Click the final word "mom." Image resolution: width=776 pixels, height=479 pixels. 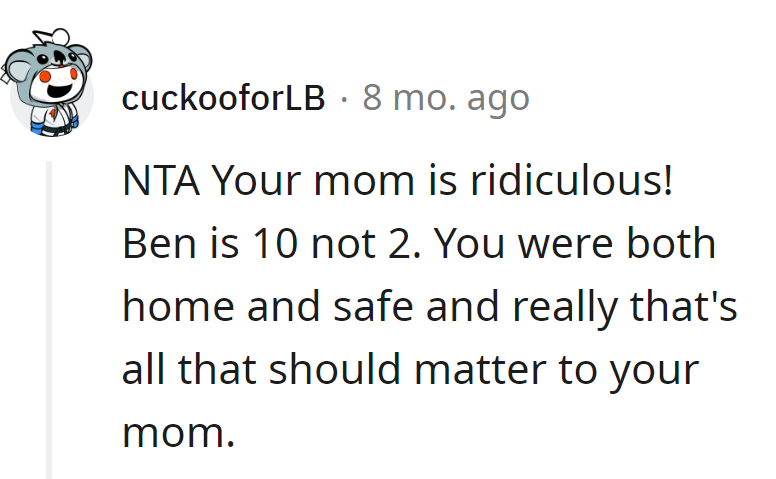(178, 433)
